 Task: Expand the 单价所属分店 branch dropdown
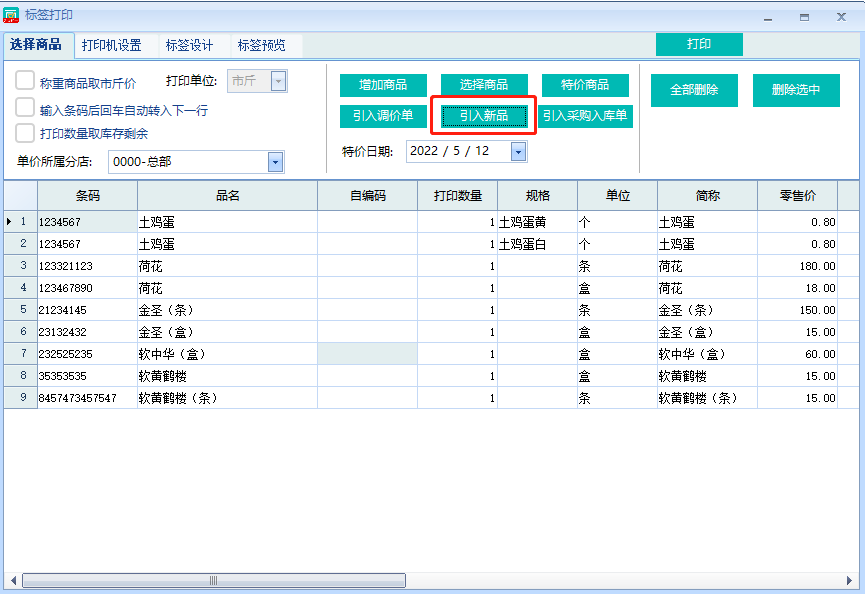[275, 162]
